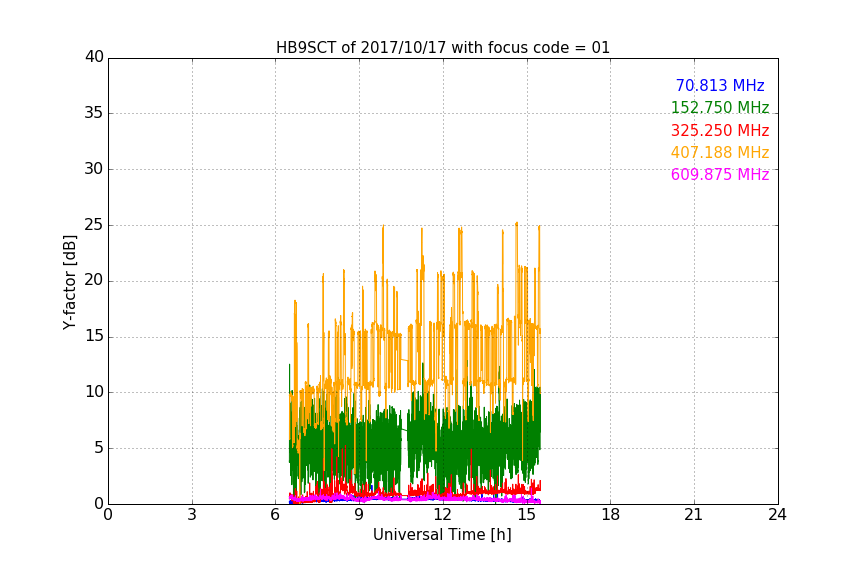
Task: Select the blue 70.813 MHz legend label
Action: 720,86
